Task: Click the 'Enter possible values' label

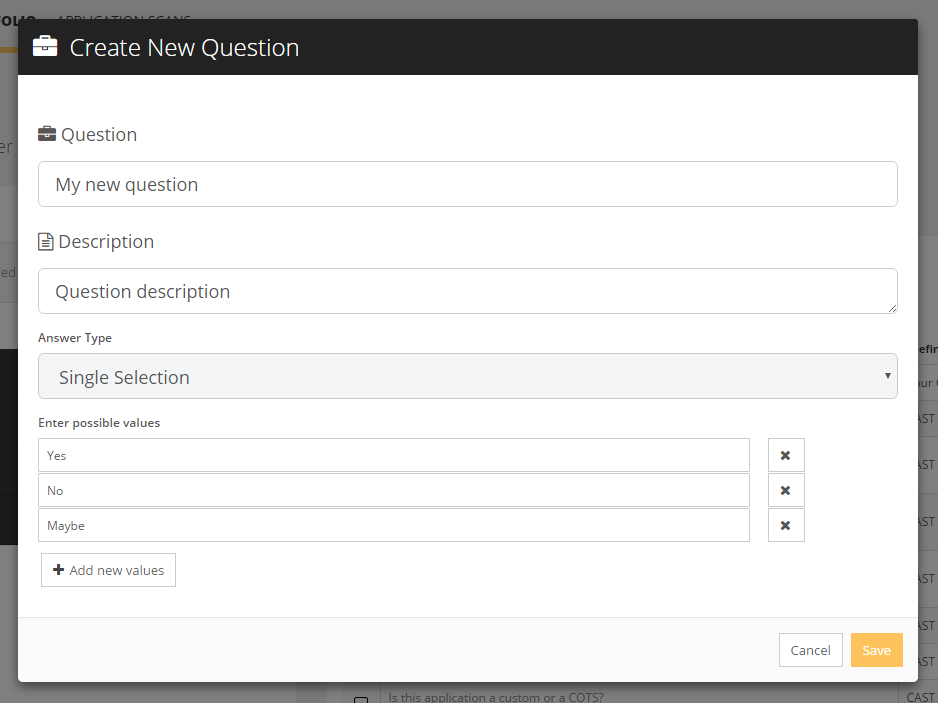Action: (x=99, y=423)
